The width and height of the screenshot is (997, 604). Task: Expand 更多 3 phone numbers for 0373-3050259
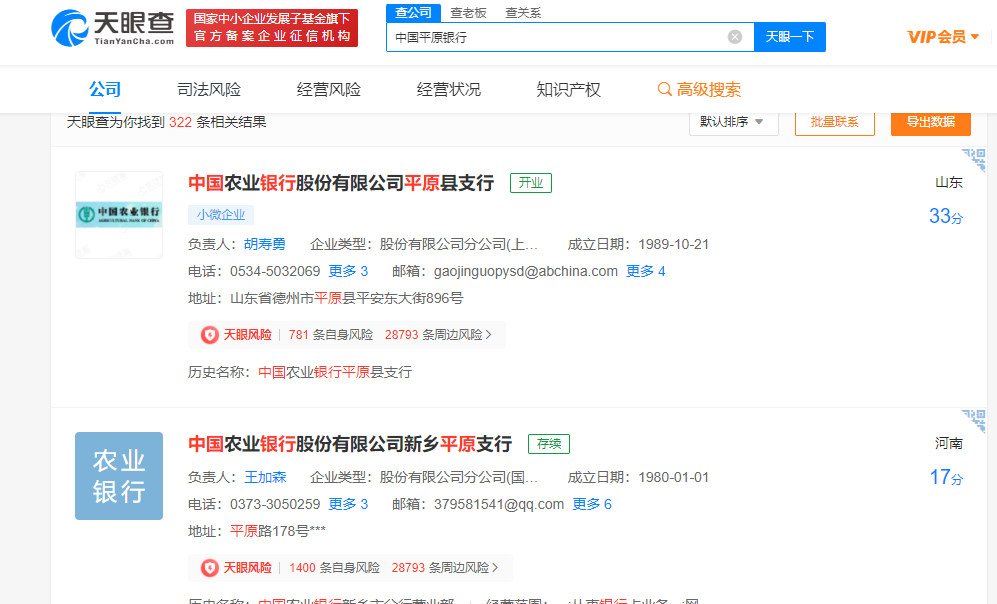click(348, 504)
